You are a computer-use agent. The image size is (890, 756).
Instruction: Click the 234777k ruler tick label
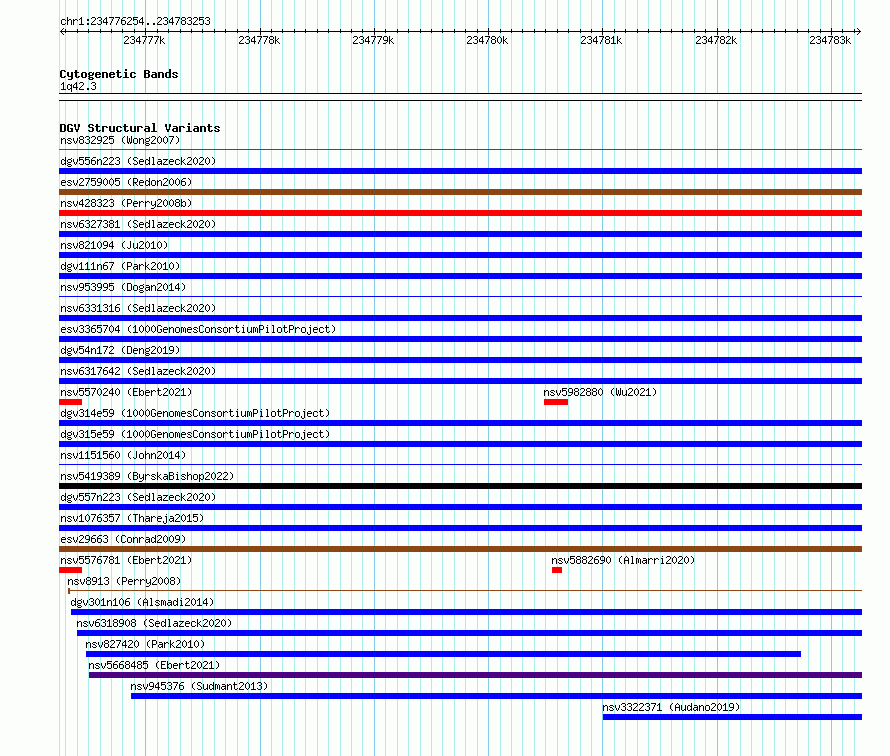[144, 40]
